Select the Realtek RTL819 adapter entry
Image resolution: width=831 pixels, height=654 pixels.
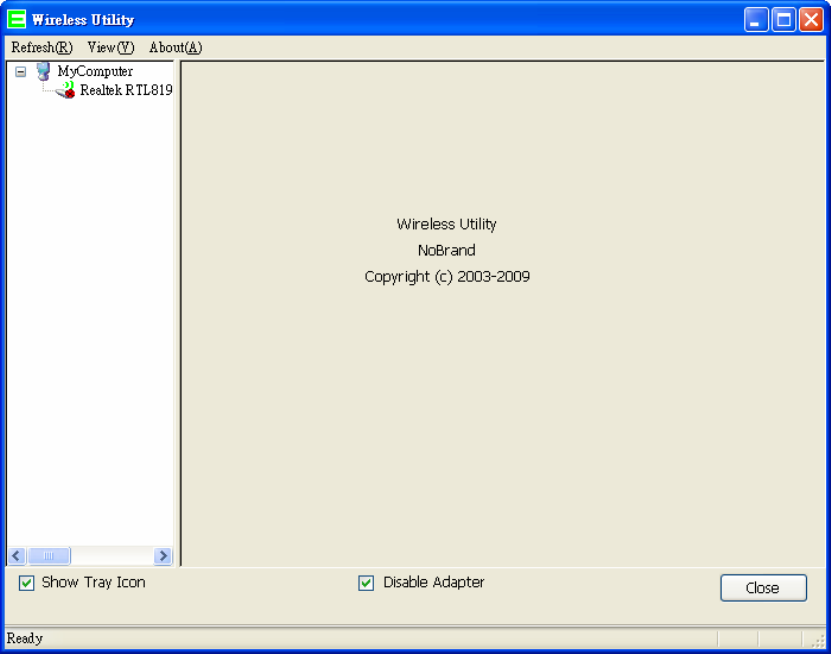(126, 91)
